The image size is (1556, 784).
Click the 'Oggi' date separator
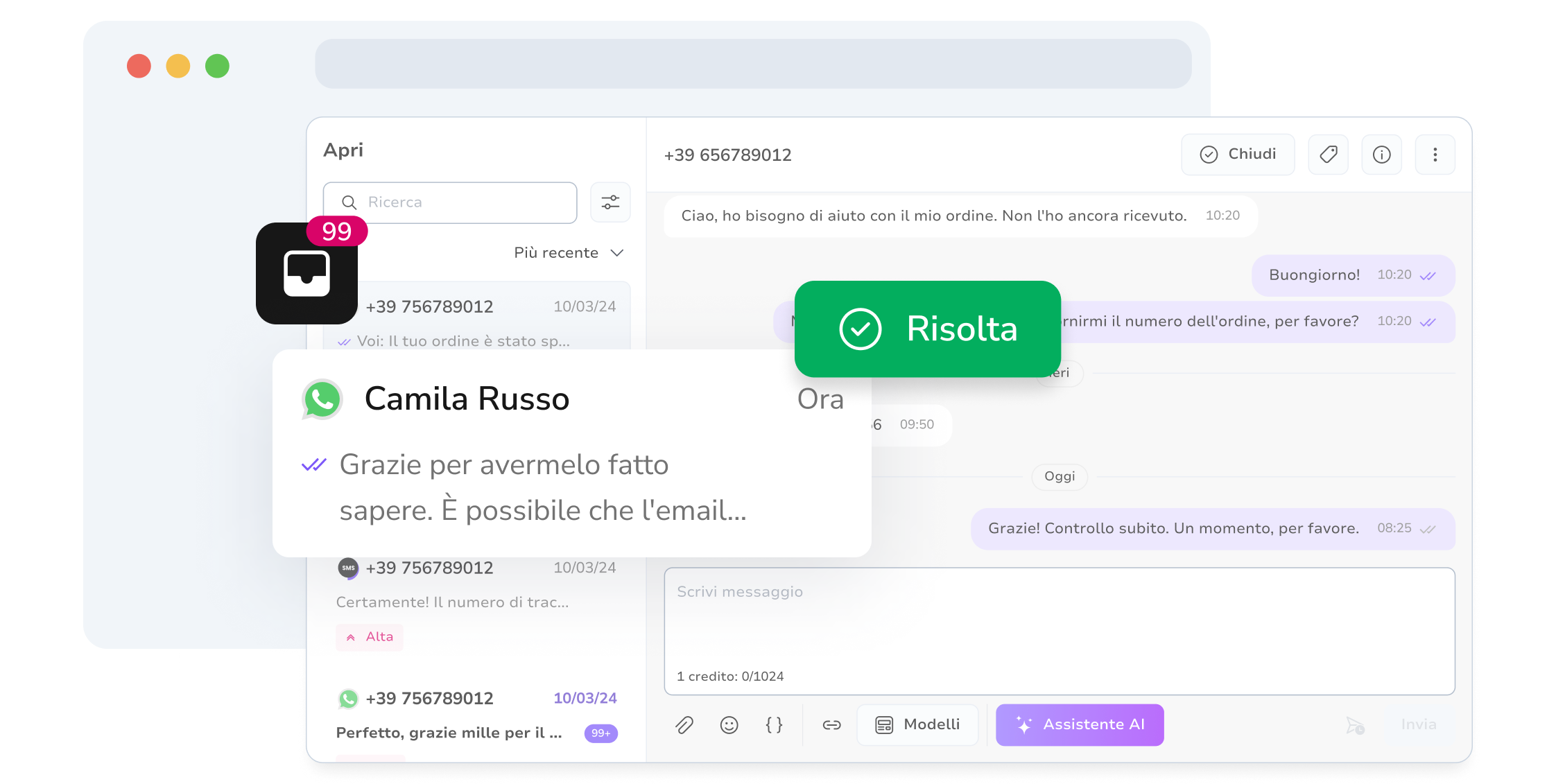(x=1060, y=477)
